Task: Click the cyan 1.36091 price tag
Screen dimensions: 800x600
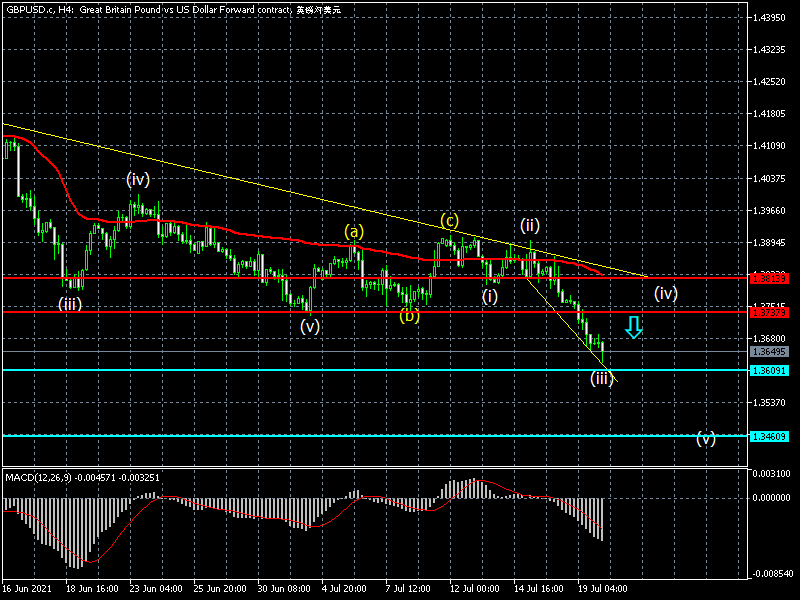Action: pos(769,370)
